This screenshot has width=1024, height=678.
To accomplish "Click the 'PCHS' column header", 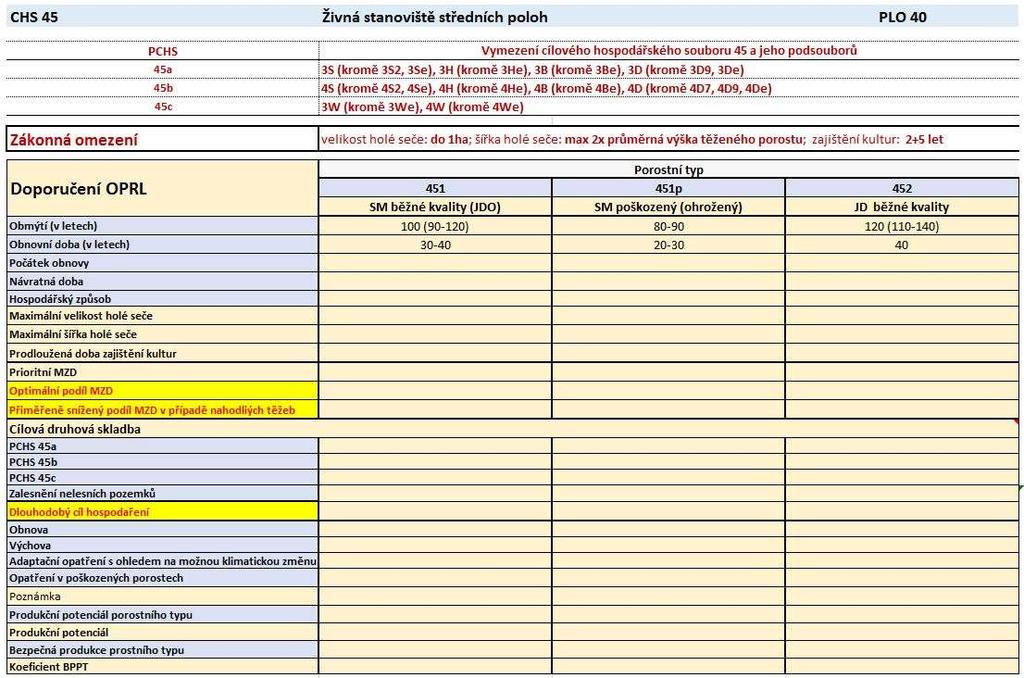I will click(x=163, y=51).
